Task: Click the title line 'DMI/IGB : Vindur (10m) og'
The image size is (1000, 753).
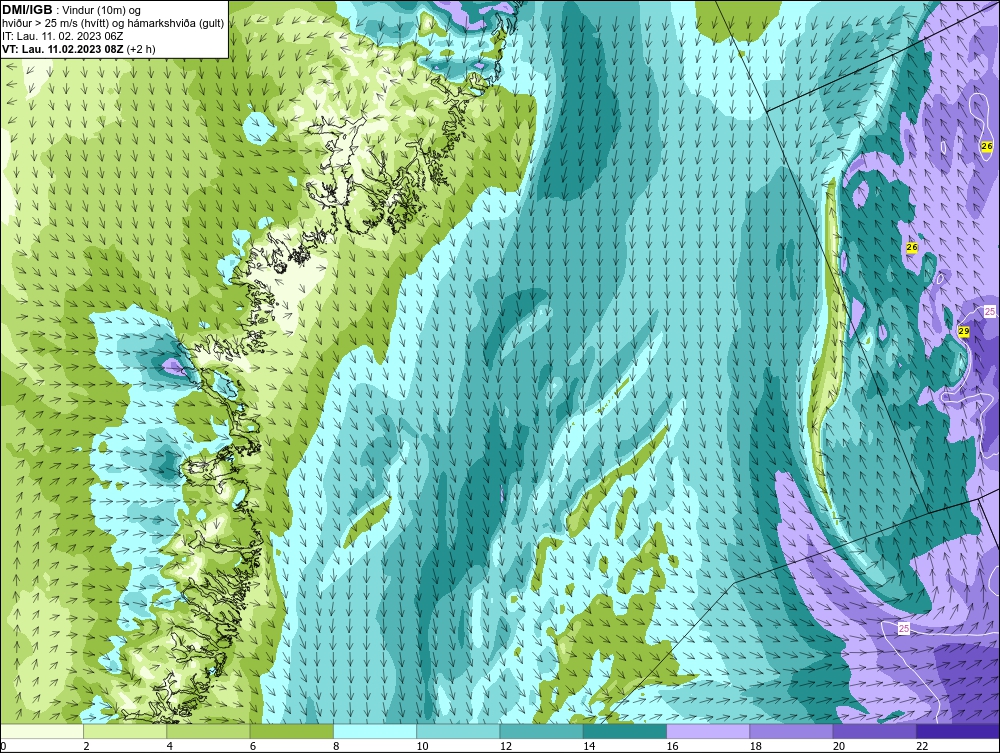Action: [72, 10]
